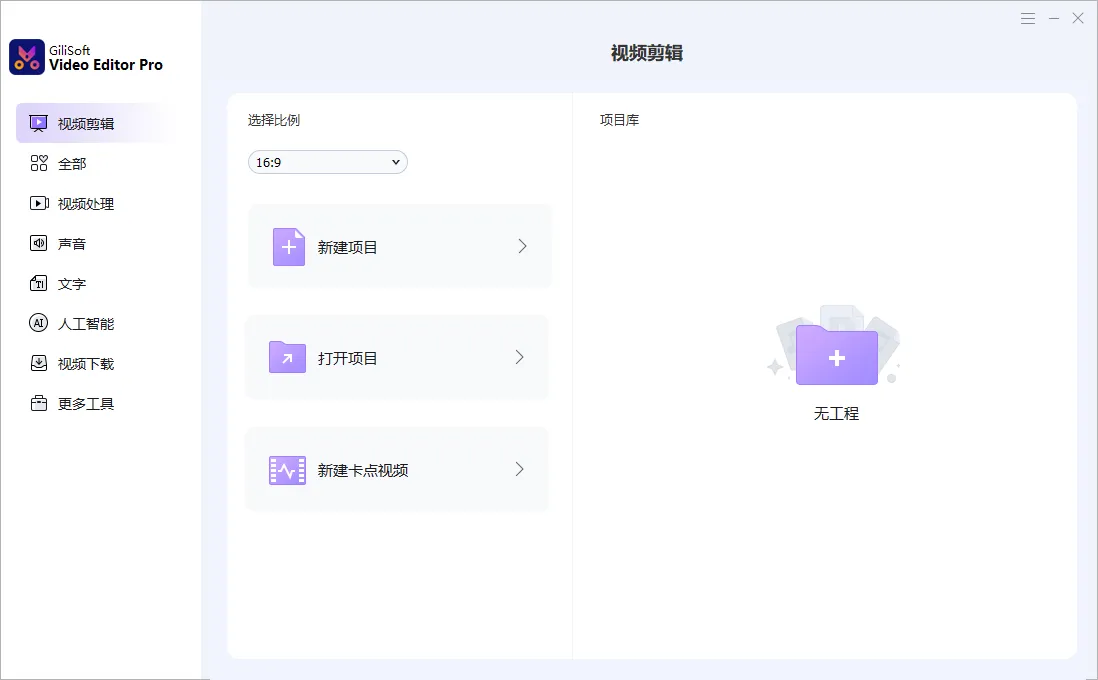This screenshot has height=680, width=1098.
Task: Click the GiliSoft Video Editor Pro logo
Action: pos(27,57)
